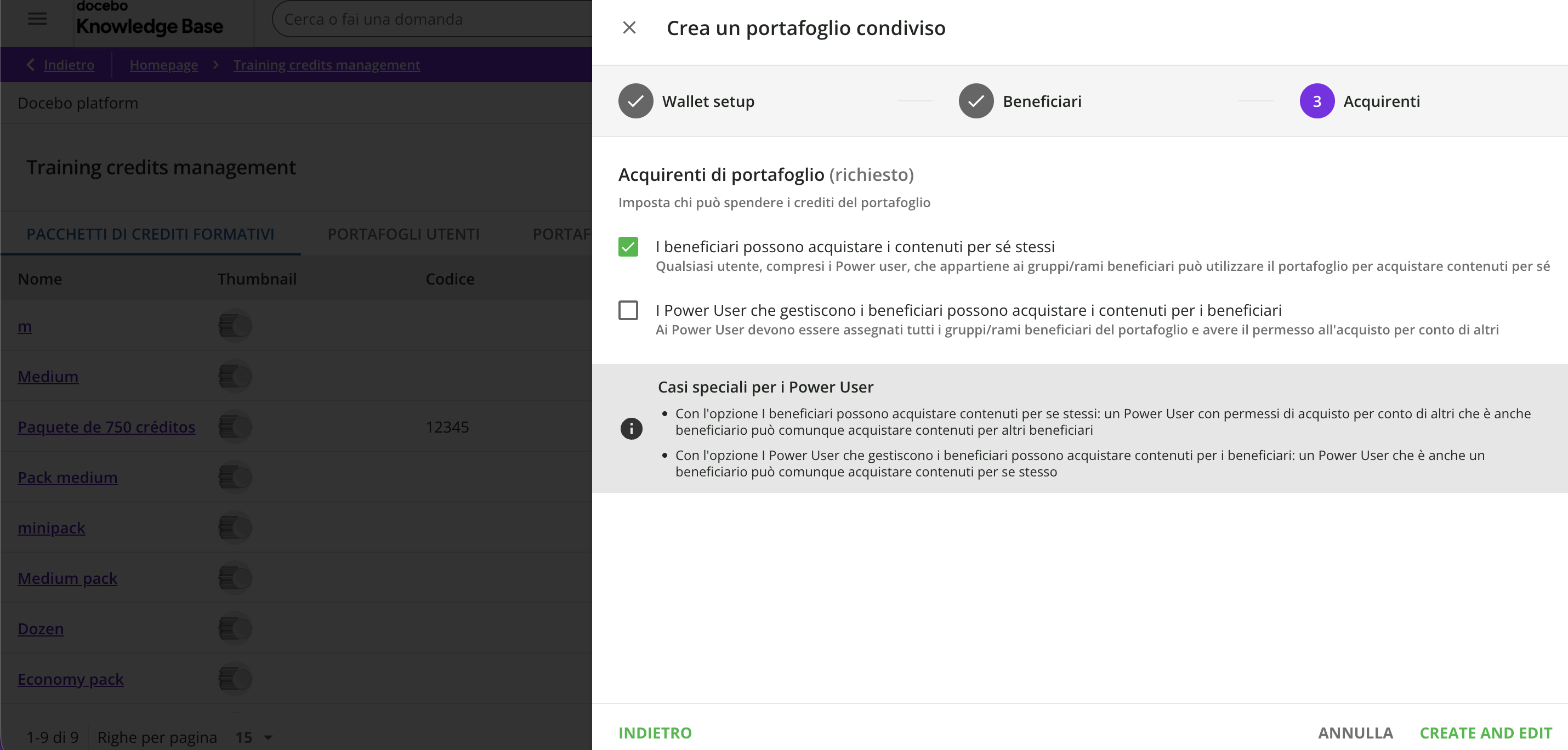This screenshot has width=1568, height=750.
Task: Click the Annulla button
Action: (1355, 732)
